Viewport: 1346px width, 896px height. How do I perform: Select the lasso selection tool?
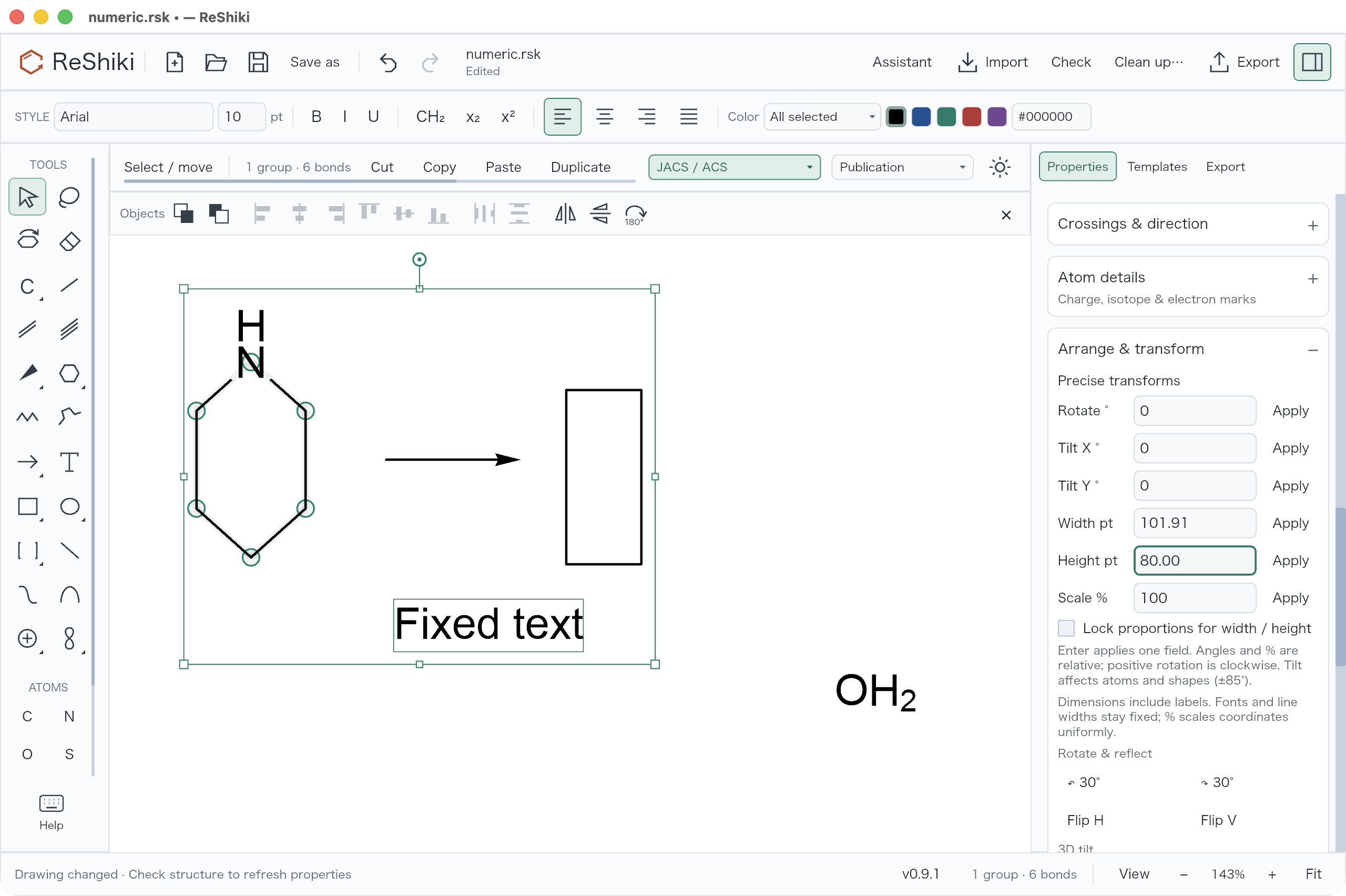(69, 197)
